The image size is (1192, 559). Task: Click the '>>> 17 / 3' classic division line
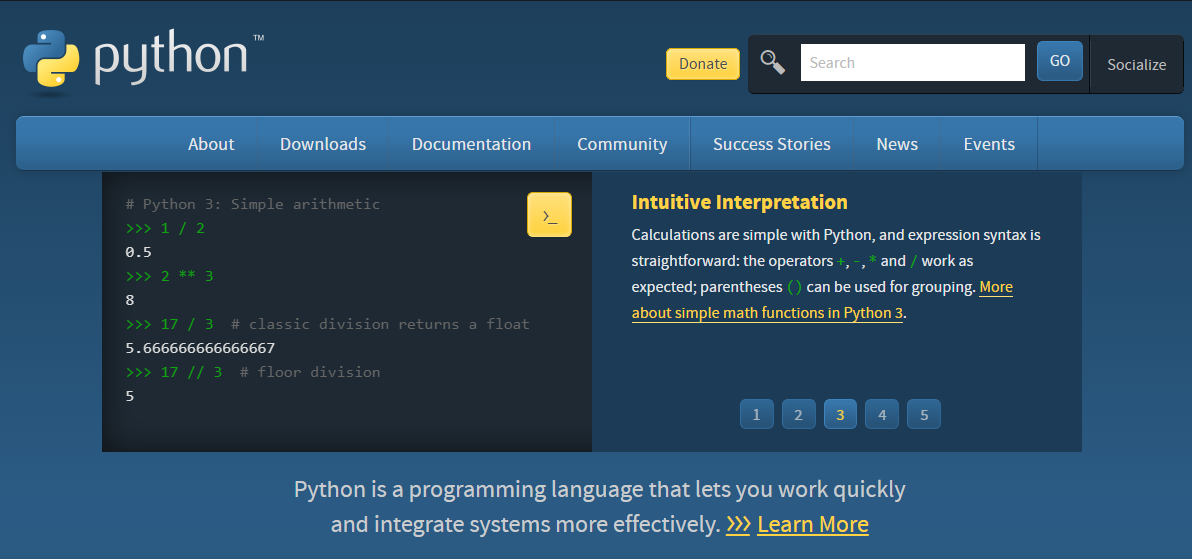coord(327,324)
